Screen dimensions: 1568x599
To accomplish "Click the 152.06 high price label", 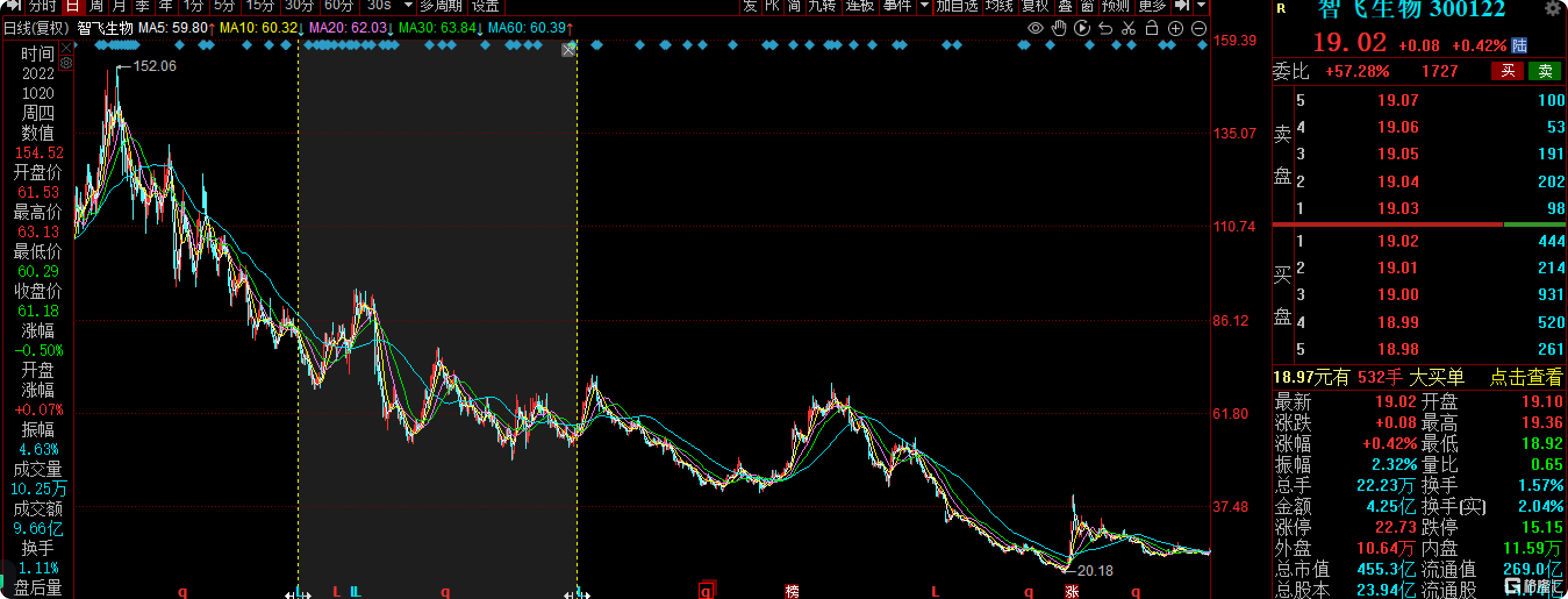I will [x=155, y=66].
